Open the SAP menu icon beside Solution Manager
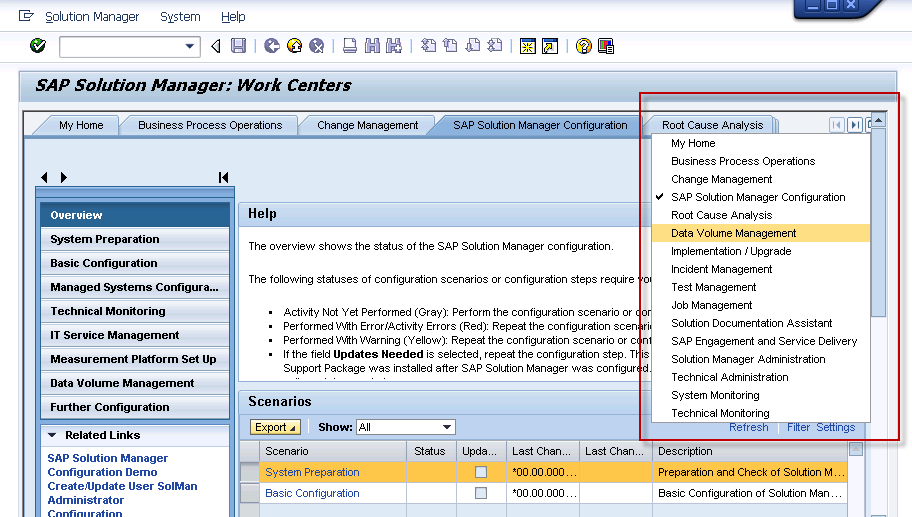The height and width of the screenshot is (517, 912). [x=26, y=16]
